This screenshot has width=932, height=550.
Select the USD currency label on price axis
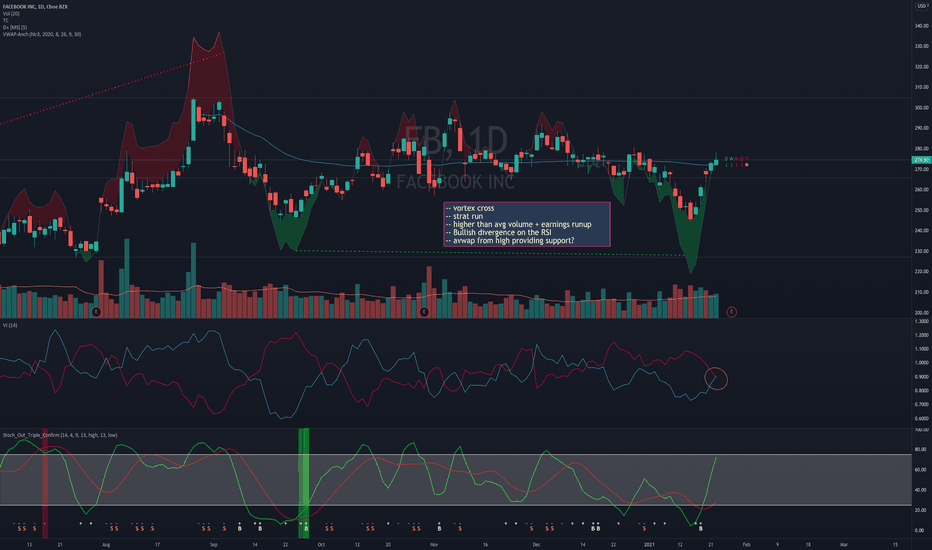click(922, 6)
